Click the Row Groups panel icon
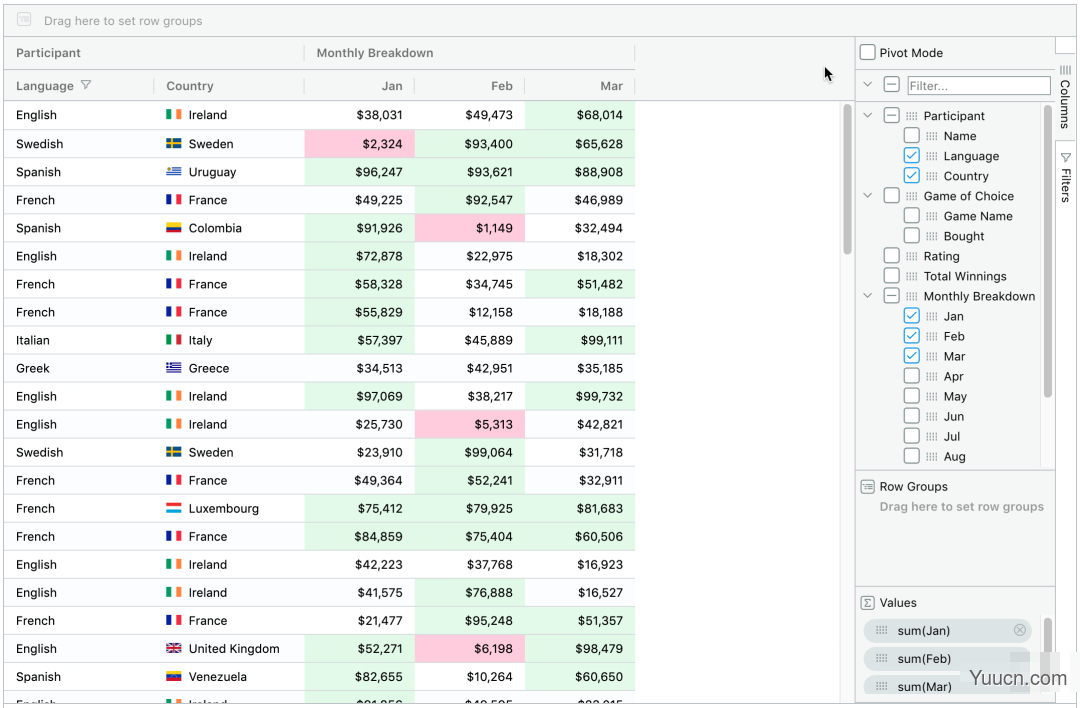Screen dimensions: 1080x708 point(868,486)
